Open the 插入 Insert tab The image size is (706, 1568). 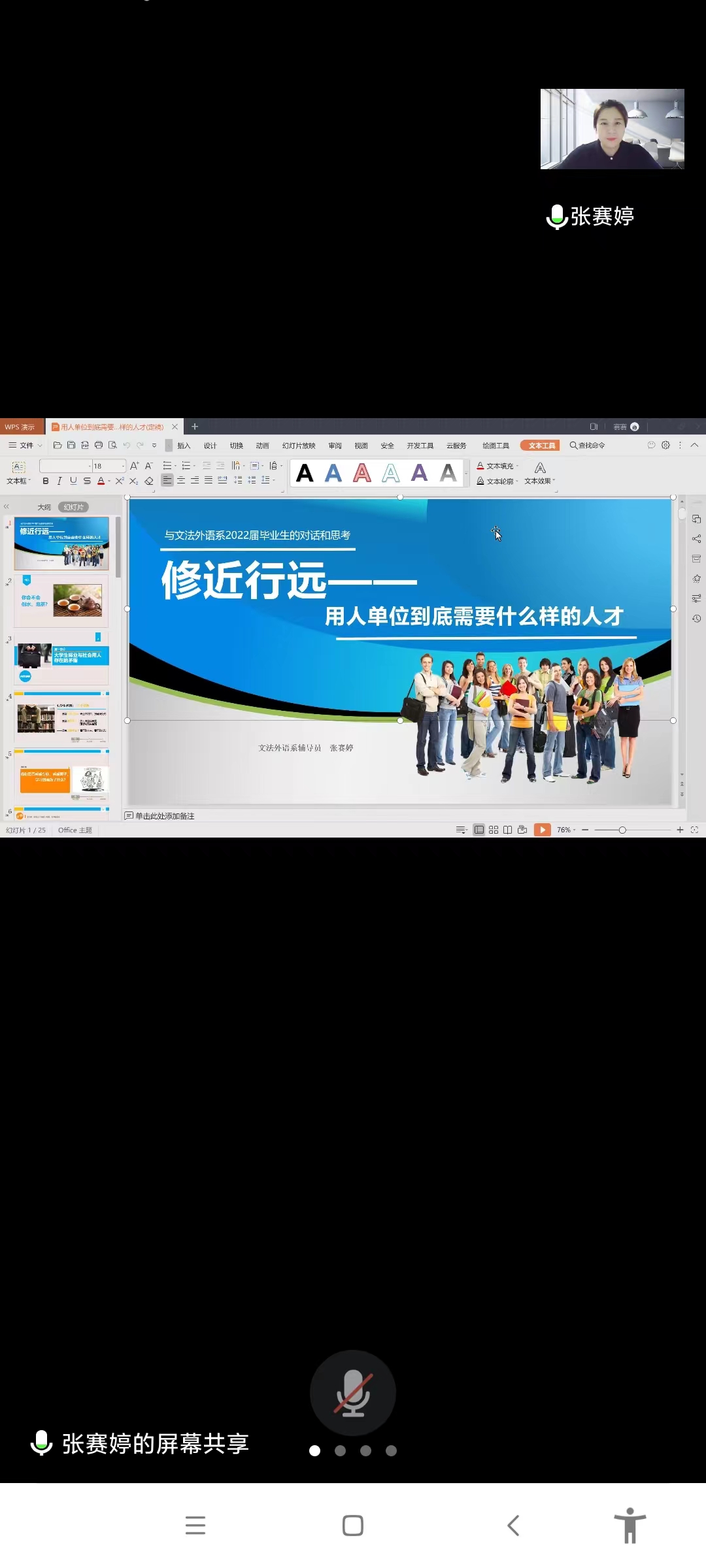(x=184, y=446)
